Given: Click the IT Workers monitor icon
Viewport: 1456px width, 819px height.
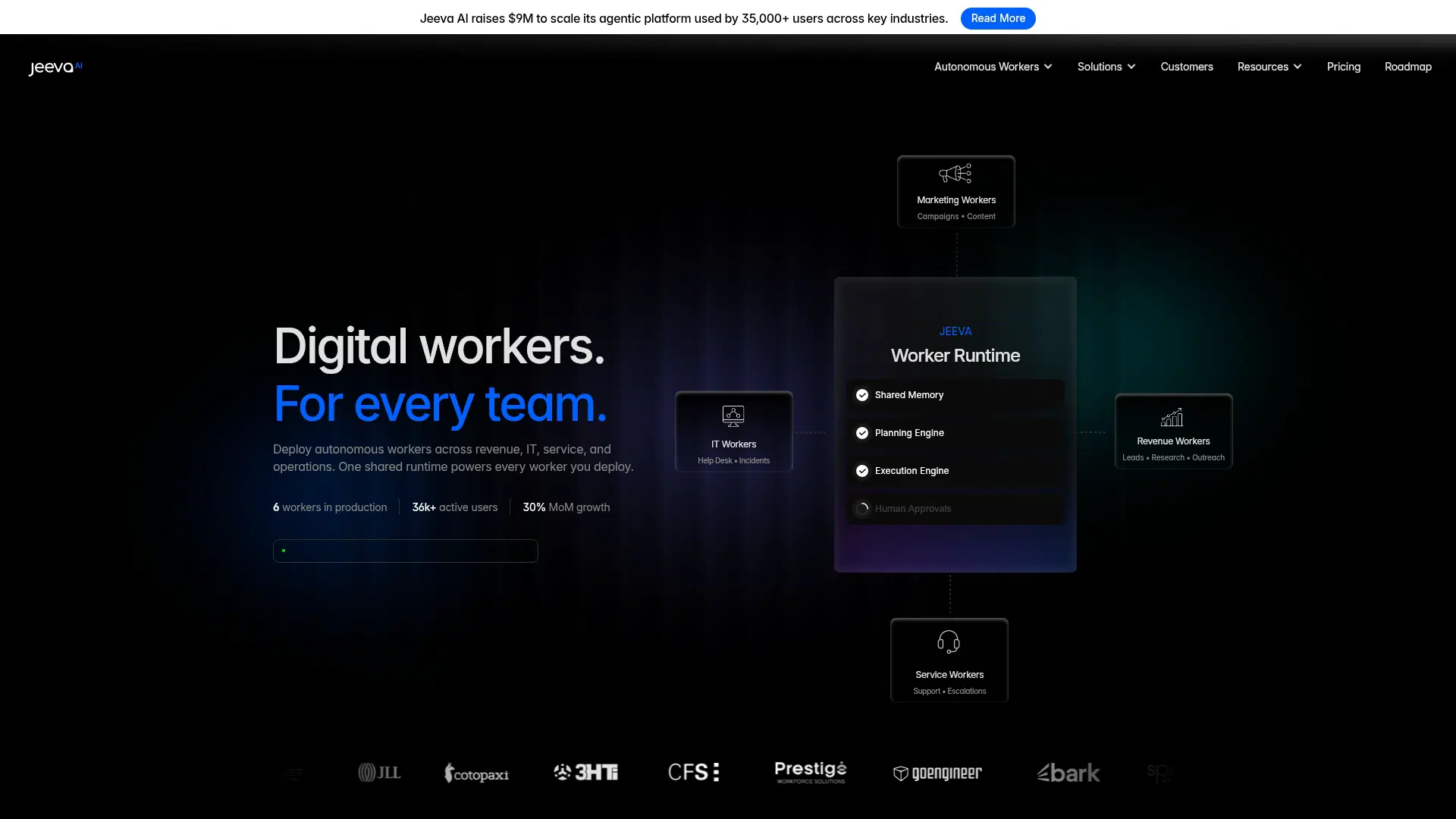Looking at the screenshot, I should tap(733, 416).
